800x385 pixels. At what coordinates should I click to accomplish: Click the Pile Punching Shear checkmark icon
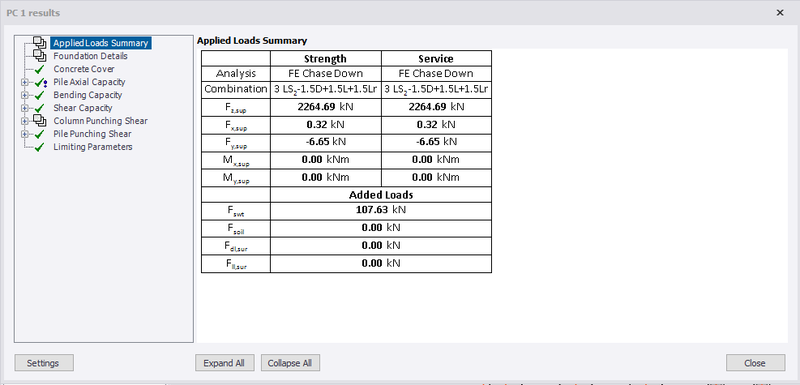pos(40,135)
